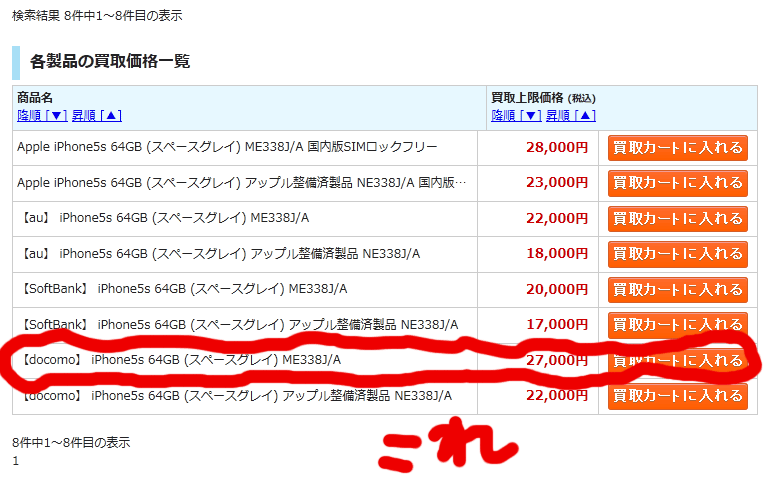Click page number 1 in pagination

click(16, 461)
